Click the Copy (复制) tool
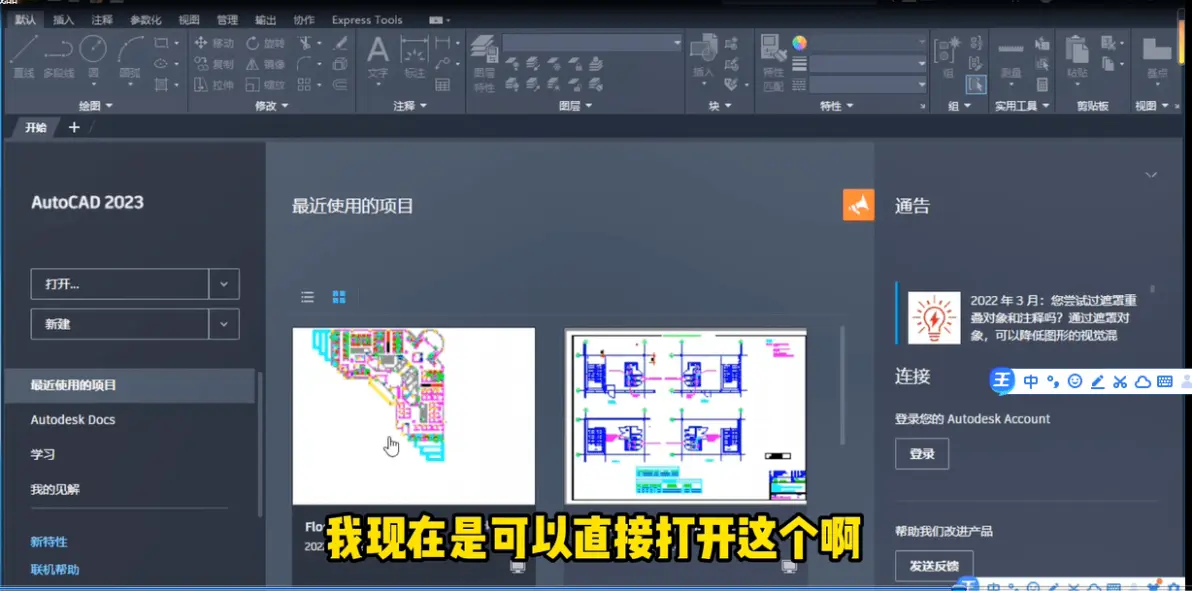Screen dimensions: 1192x591 (x=214, y=64)
